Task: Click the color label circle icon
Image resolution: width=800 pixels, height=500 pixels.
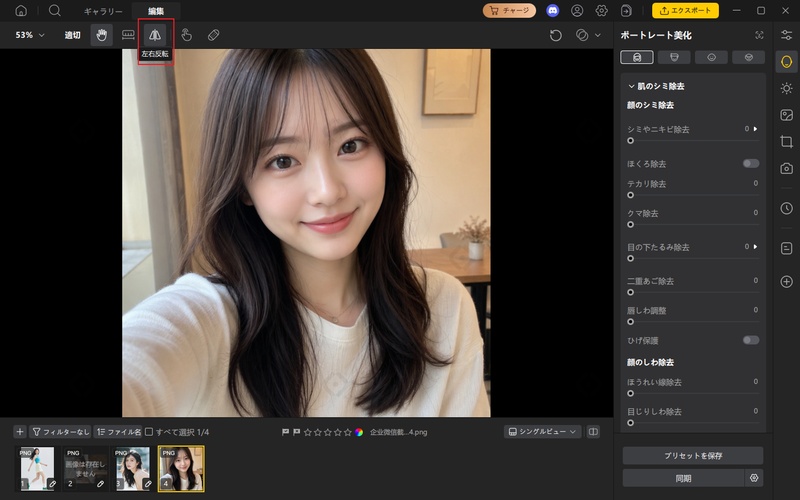Action: point(359,432)
